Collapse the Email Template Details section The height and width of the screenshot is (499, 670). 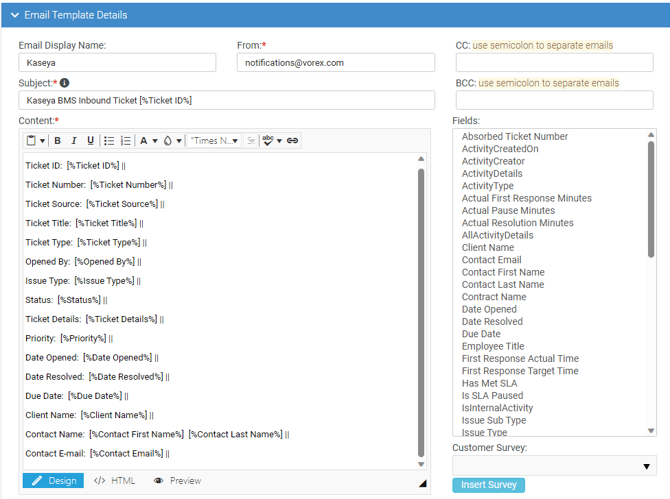pos(16,15)
